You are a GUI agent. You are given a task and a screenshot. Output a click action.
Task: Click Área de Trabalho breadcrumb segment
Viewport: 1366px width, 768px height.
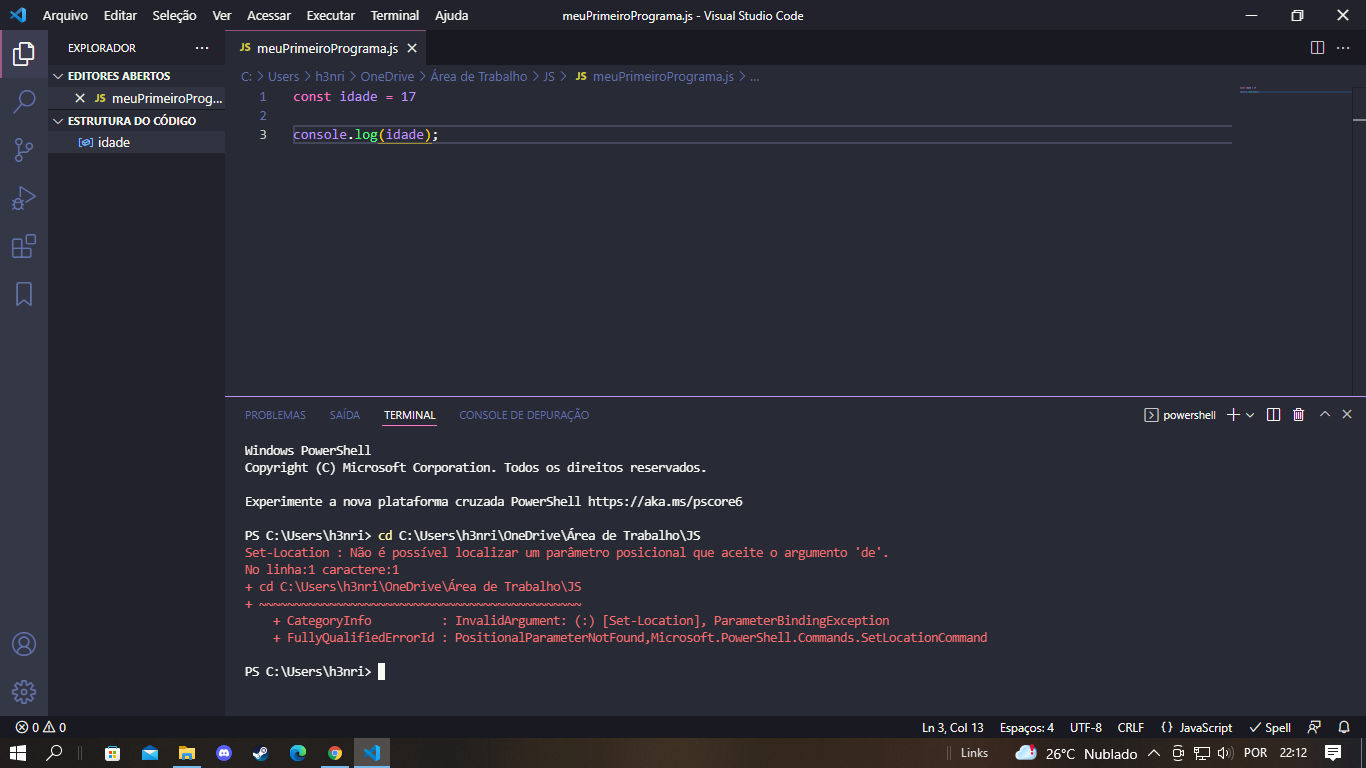[x=479, y=76]
